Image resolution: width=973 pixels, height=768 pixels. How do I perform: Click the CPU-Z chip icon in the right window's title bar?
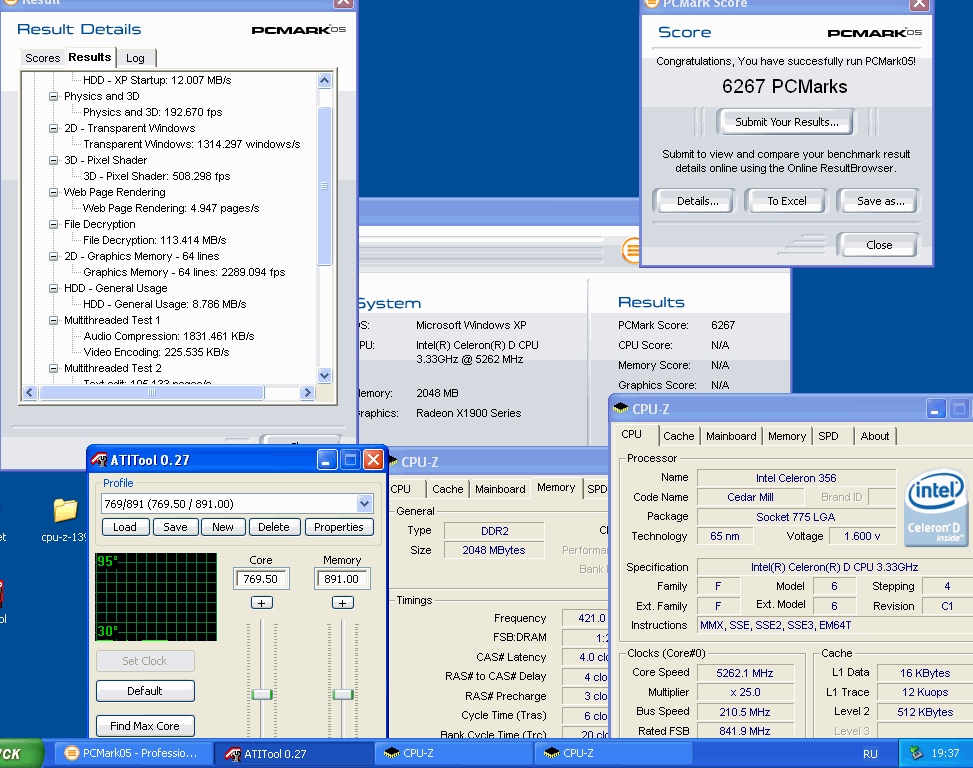coord(621,408)
